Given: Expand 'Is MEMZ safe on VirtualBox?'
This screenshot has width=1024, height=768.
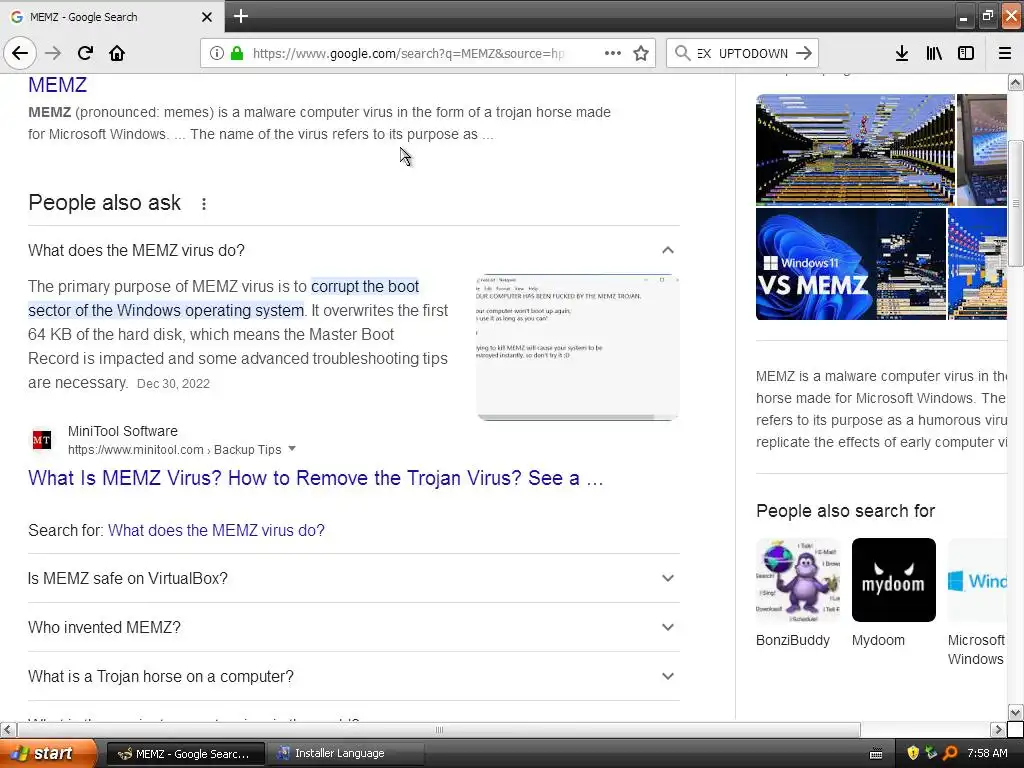Looking at the screenshot, I should tap(353, 578).
